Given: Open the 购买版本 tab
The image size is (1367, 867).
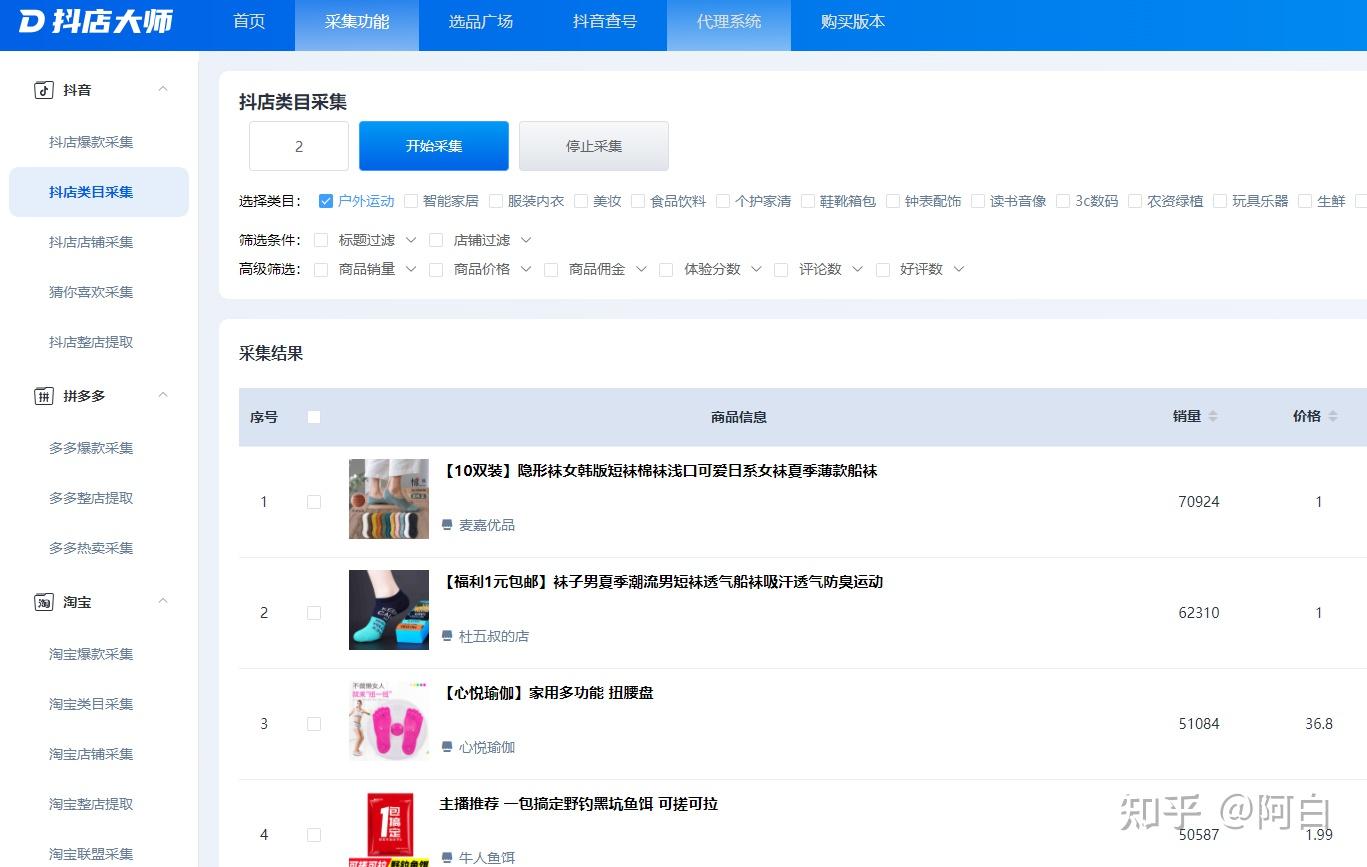Looking at the screenshot, I should tap(853, 22).
